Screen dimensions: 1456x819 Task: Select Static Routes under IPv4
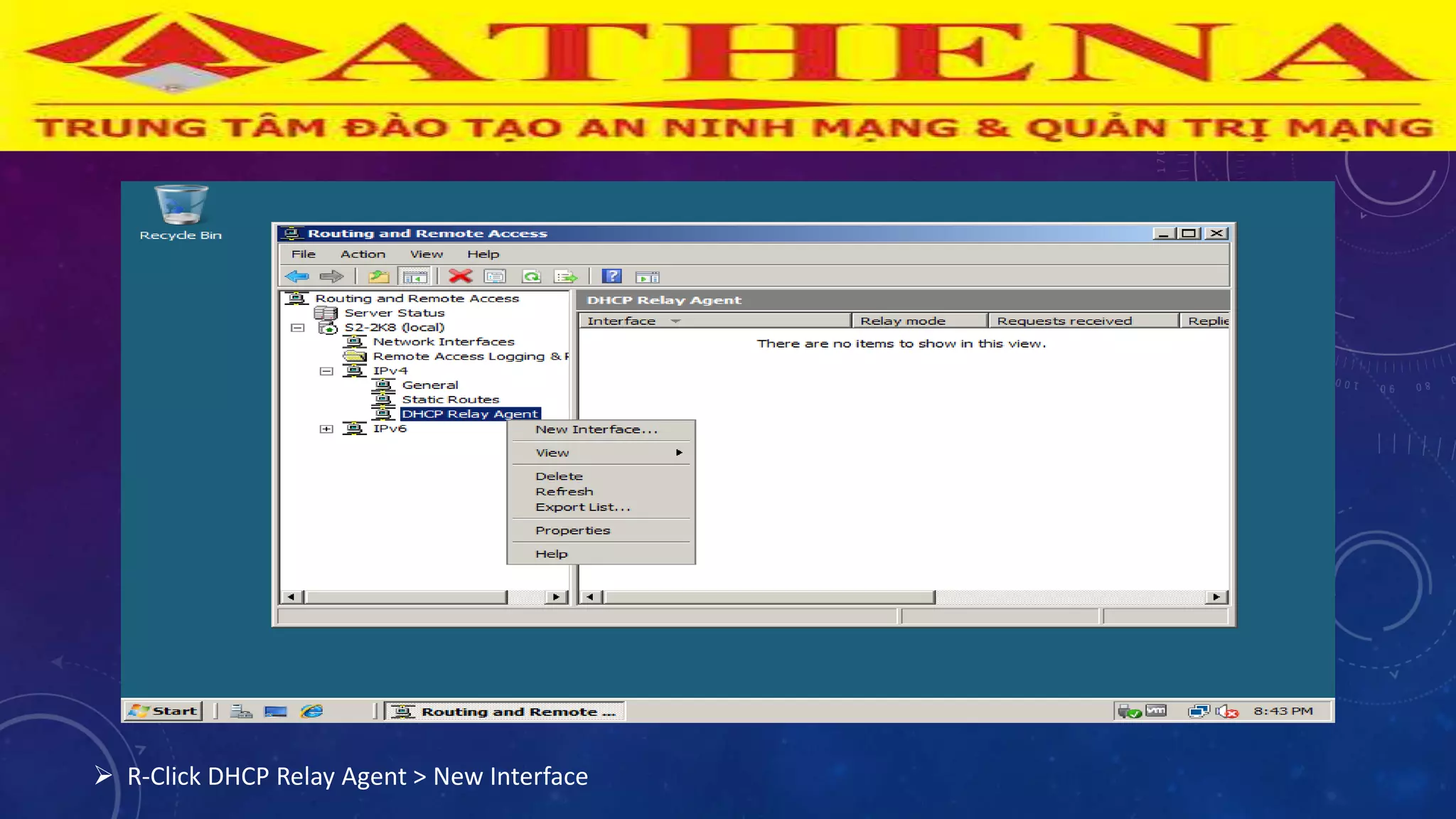(x=451, y=400)
